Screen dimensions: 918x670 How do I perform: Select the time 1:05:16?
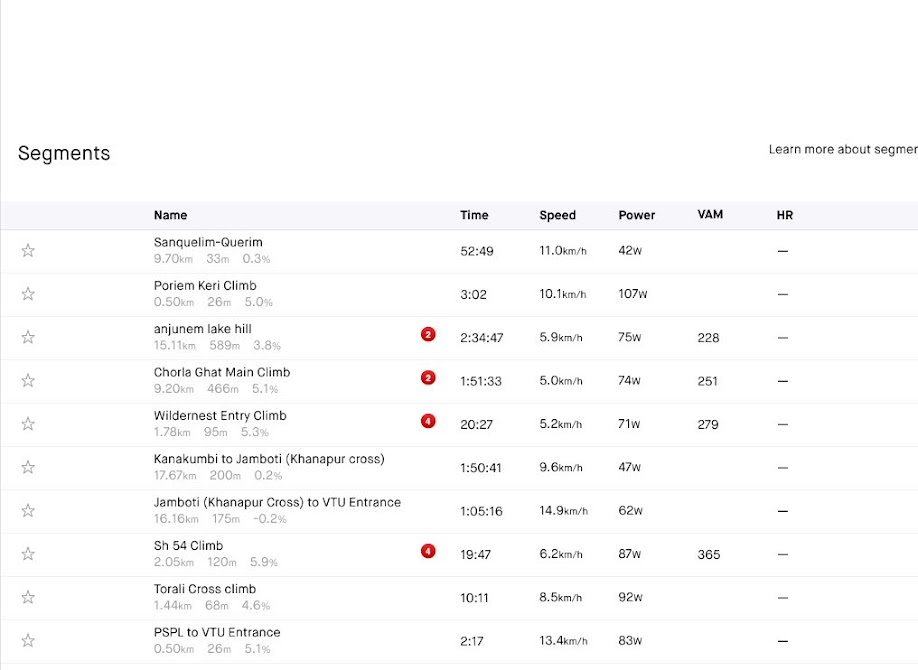(x=481, y=511)
